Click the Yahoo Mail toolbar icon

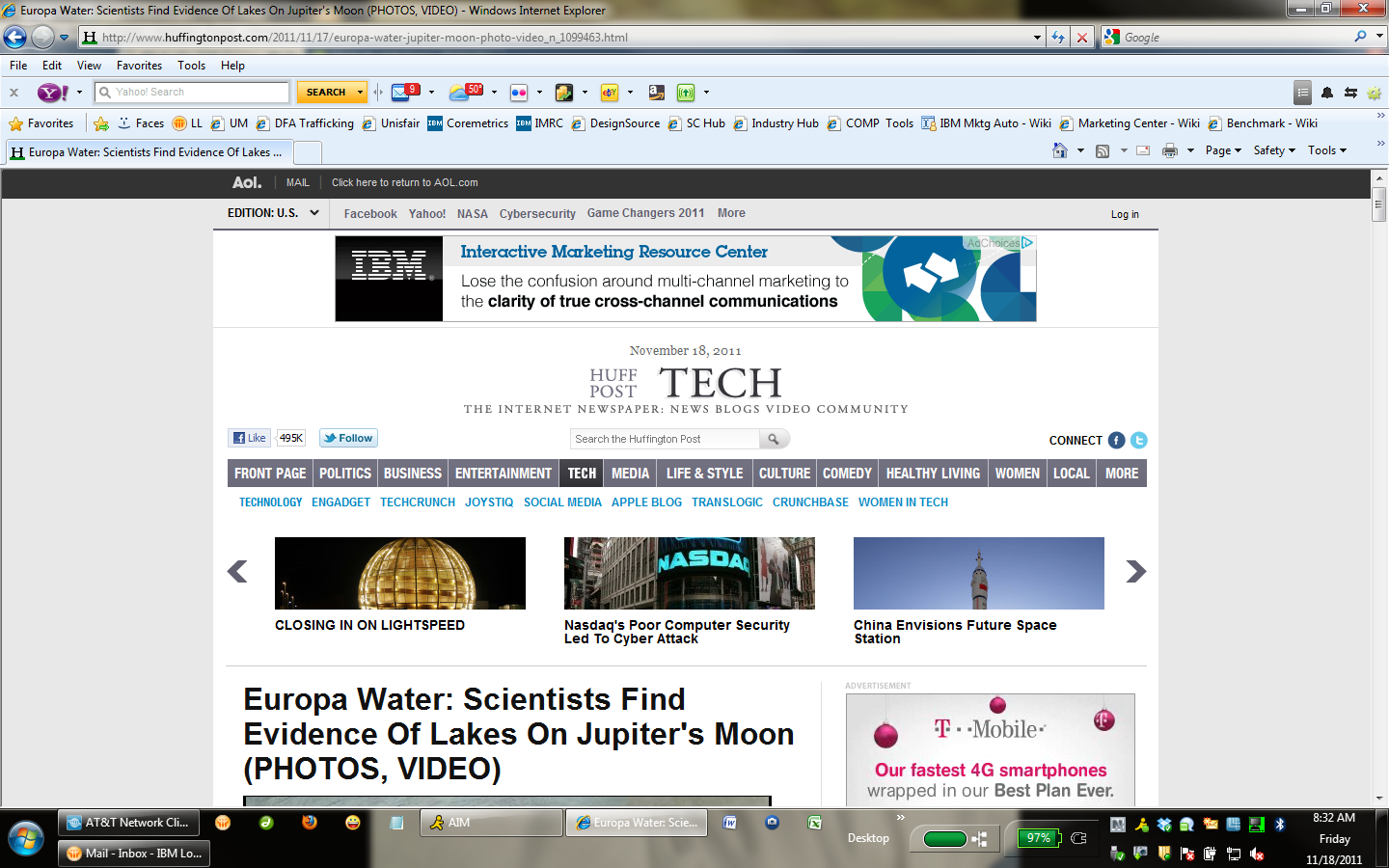[402, 93]
